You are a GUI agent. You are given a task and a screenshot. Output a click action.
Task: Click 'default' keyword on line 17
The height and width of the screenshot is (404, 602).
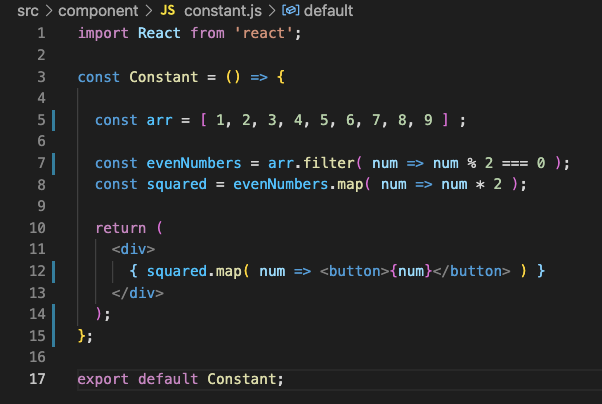tap(168, 379)
